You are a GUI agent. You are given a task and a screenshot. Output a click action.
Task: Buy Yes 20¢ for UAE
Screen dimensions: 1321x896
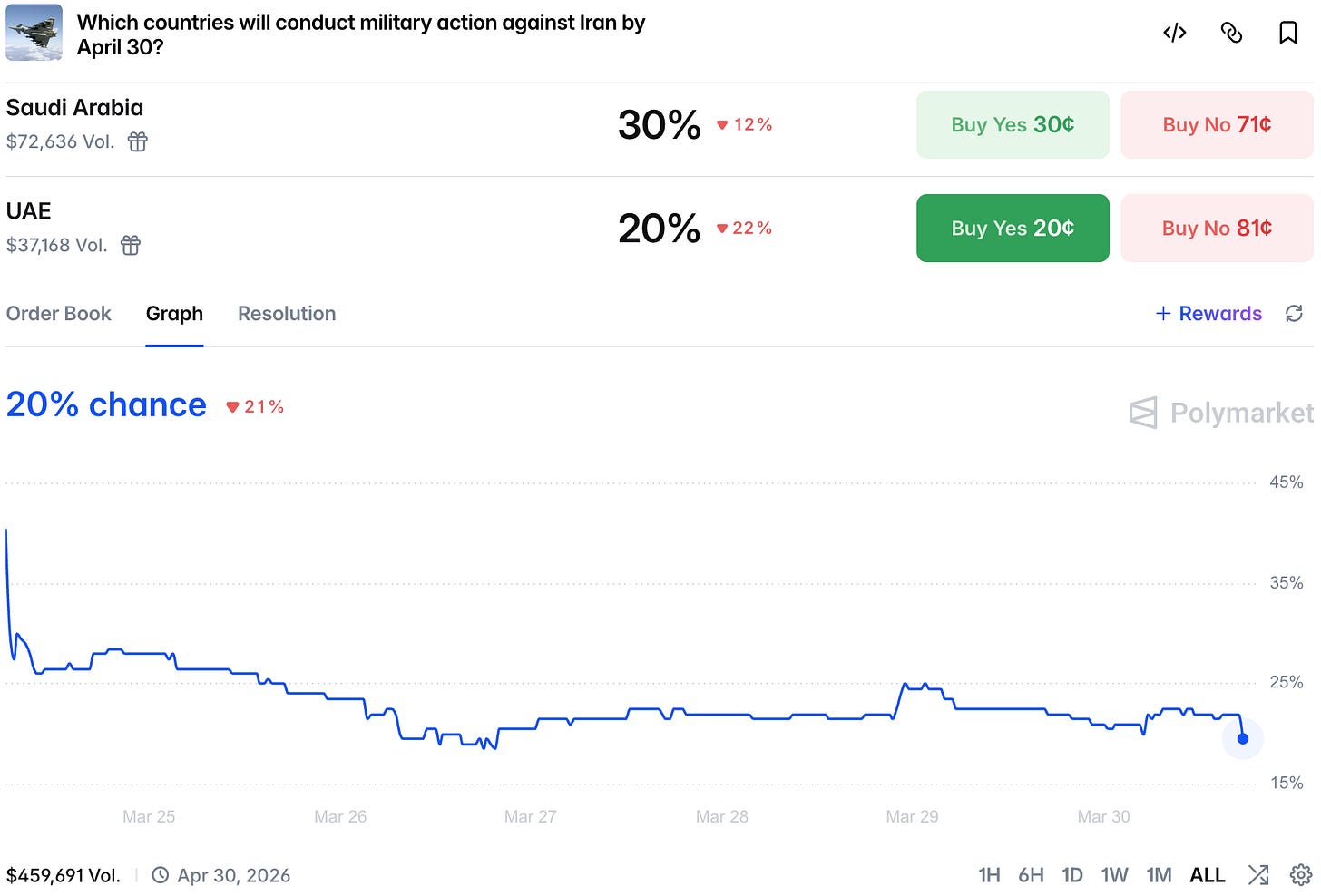coord(1013,228)
